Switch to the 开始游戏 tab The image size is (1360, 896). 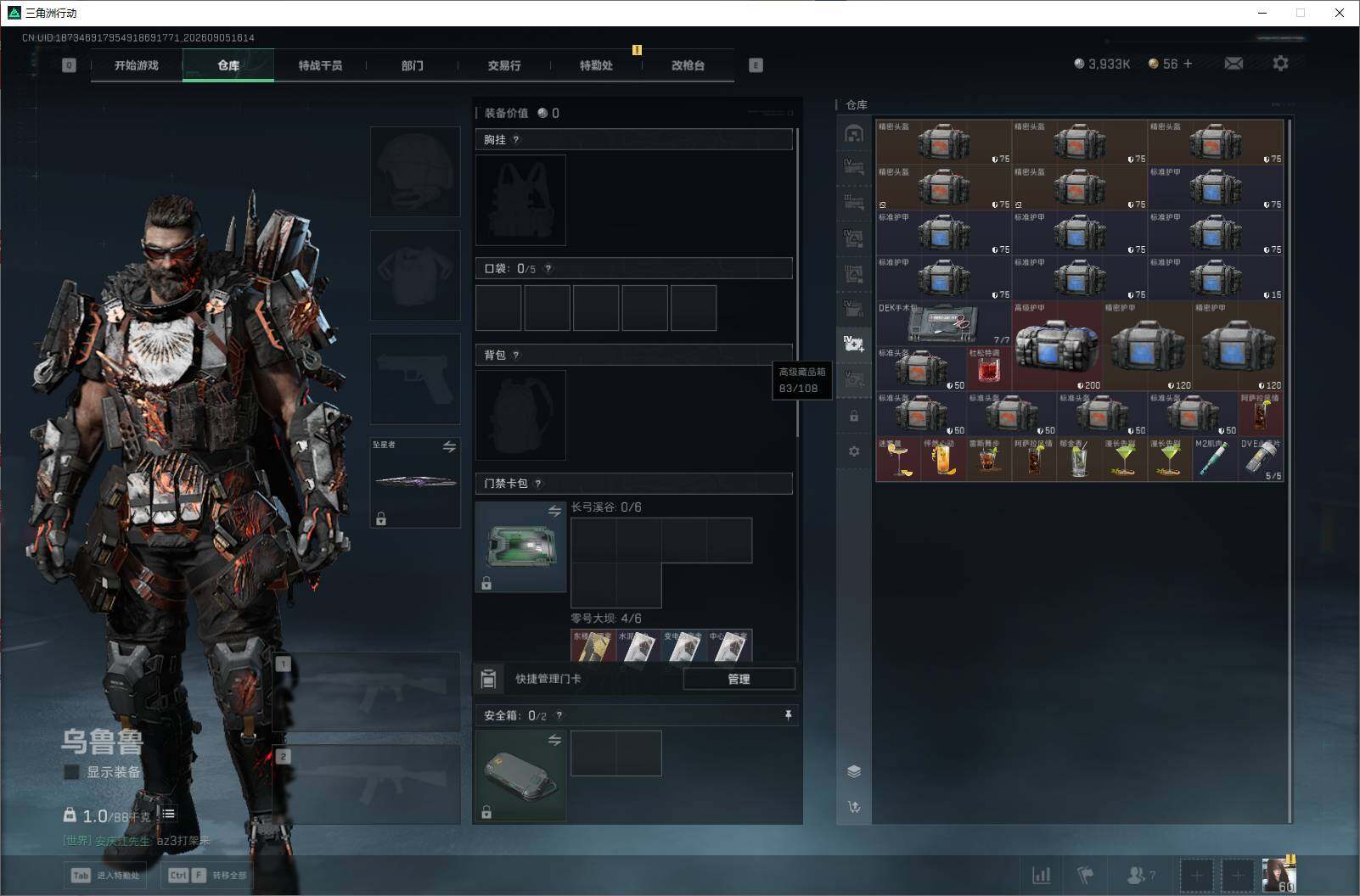tap(137, 65)
